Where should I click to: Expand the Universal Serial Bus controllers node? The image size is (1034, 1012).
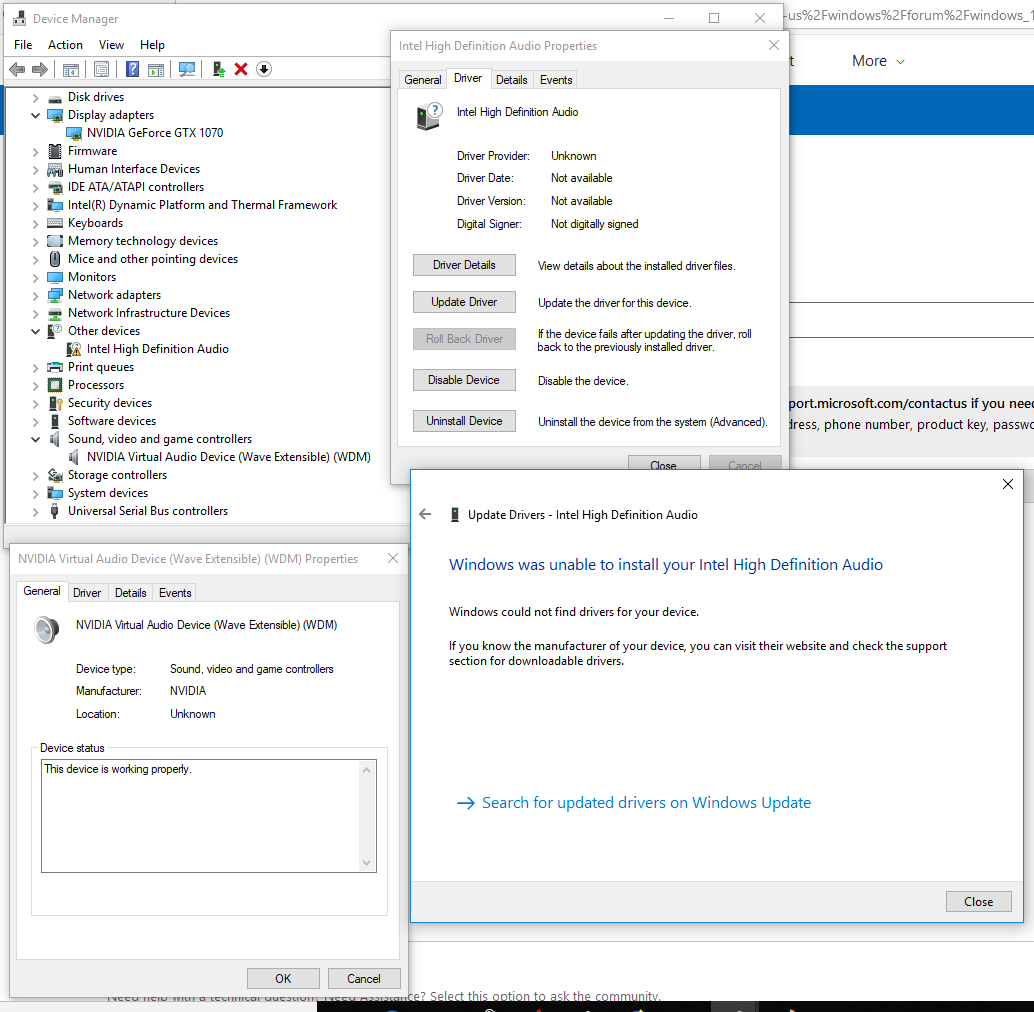point(36,512)
